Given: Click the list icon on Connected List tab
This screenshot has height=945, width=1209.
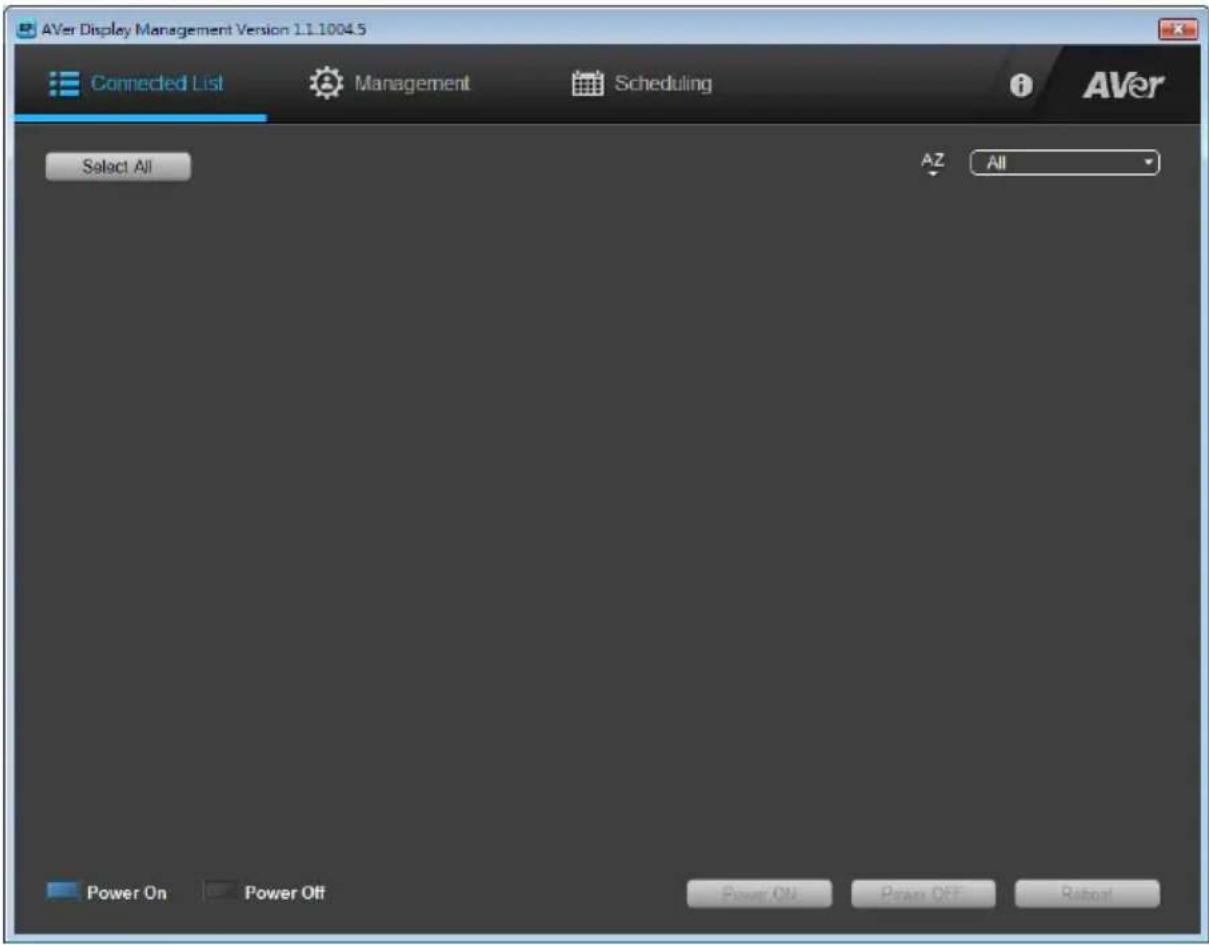Looking at the screenshot, I should pyautogui.click(x=64, y=84).
